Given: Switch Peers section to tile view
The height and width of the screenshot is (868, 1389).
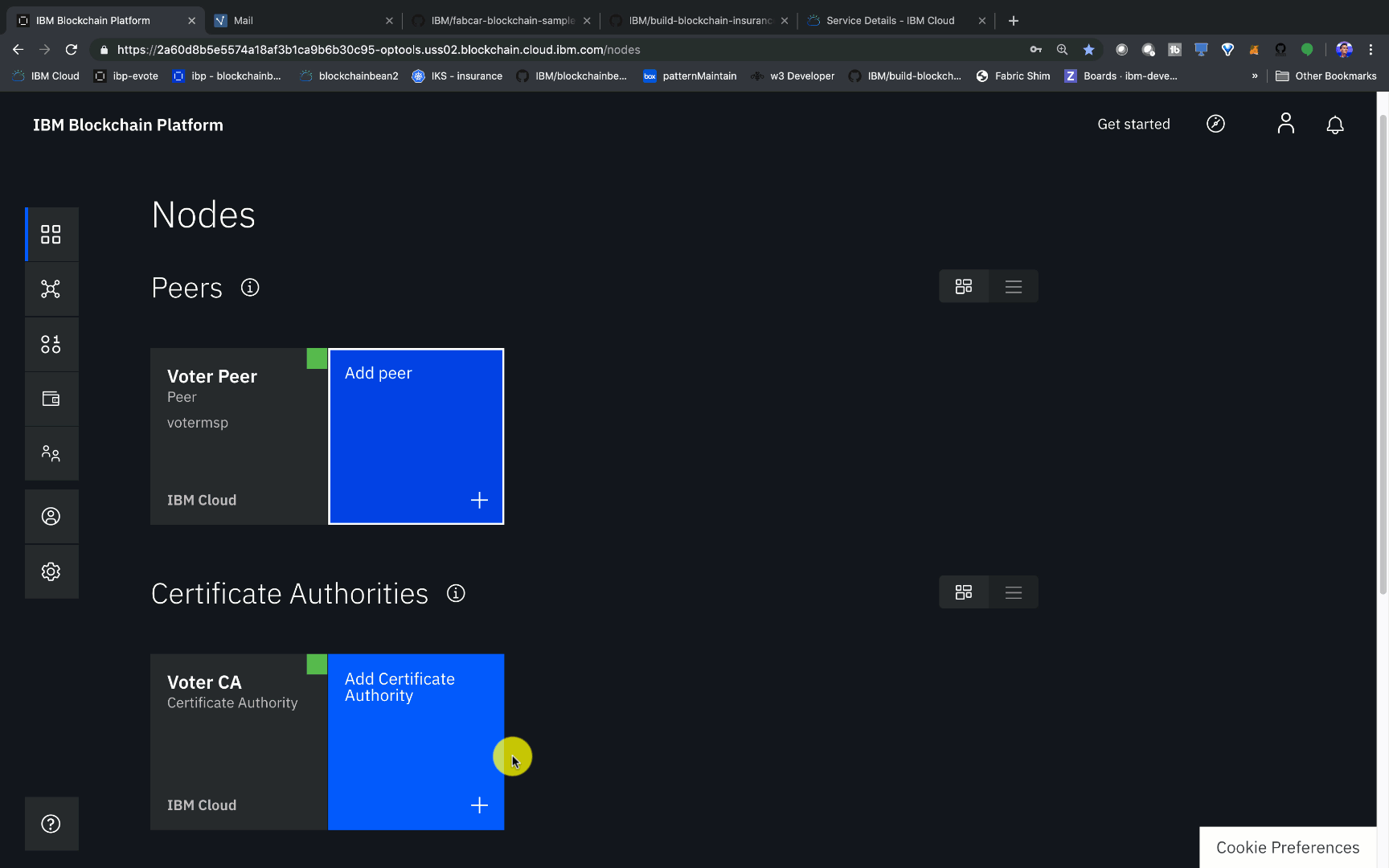Looking at the screenshot, I should click(x=964, y=286).
